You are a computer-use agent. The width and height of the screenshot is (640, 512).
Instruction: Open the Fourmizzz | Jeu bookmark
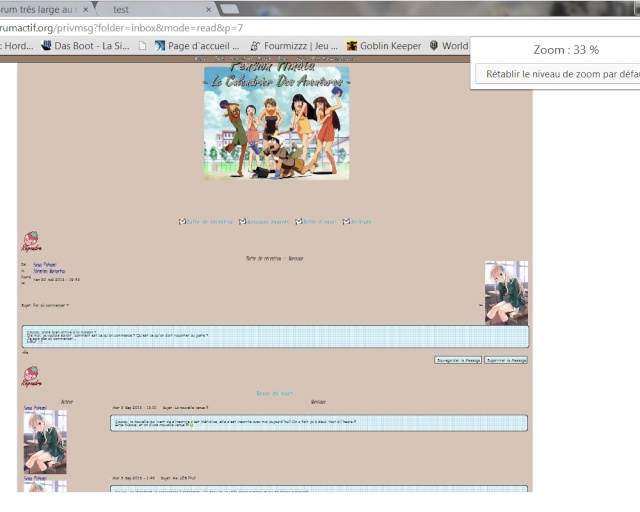294,46
